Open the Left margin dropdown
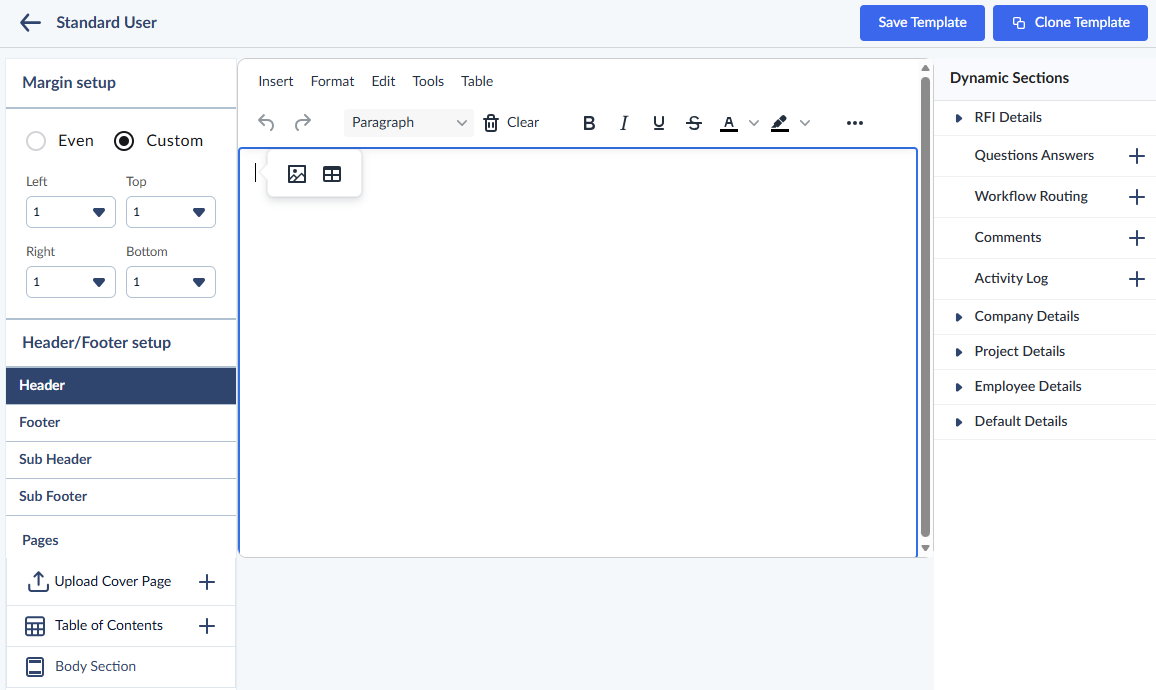This screenshot has width=1156, height=690. point(71,212)
